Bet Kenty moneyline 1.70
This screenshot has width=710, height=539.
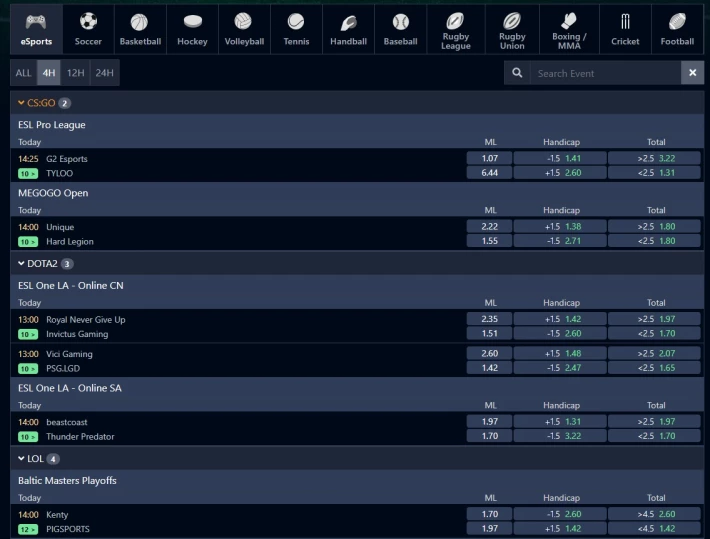(x=489, y=514)
